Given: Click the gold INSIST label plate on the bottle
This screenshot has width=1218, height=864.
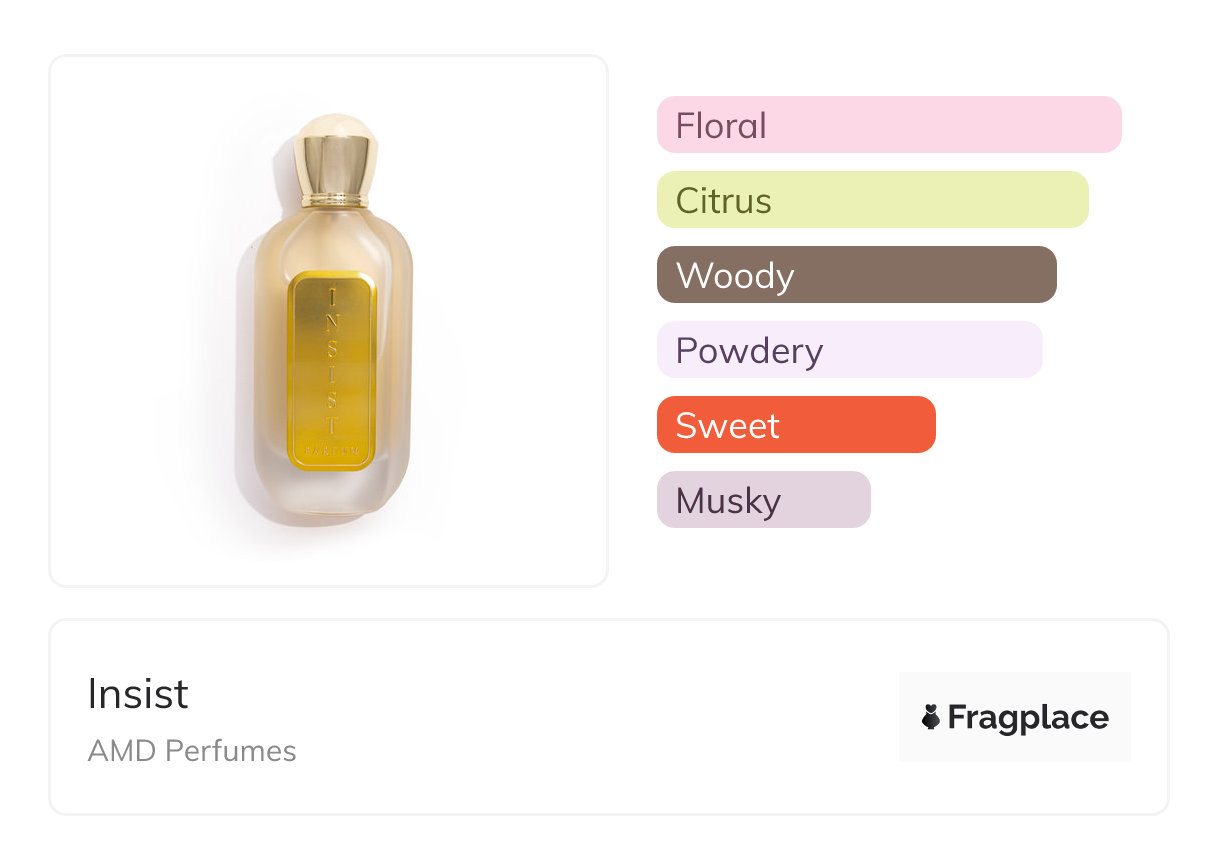Looking at the screenshot, I should (x=333, y=370).
